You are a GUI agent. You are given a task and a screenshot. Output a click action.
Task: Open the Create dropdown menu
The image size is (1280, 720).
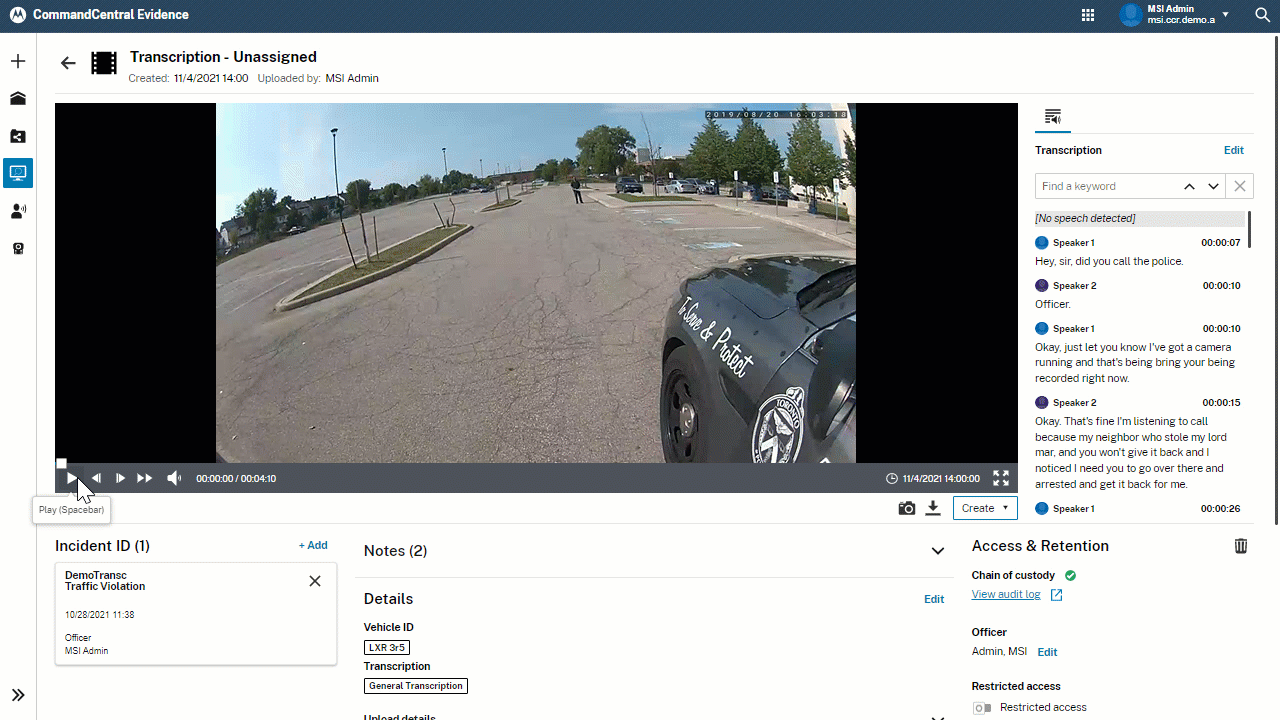(984, 508)
